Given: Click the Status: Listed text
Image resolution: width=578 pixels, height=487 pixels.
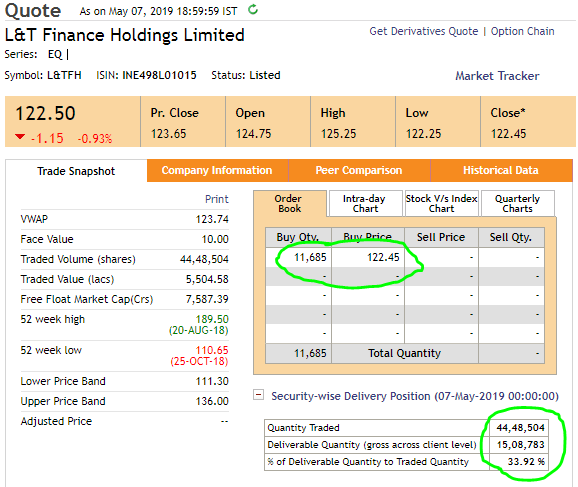Looking at the screenshot, I should point(246,75).
